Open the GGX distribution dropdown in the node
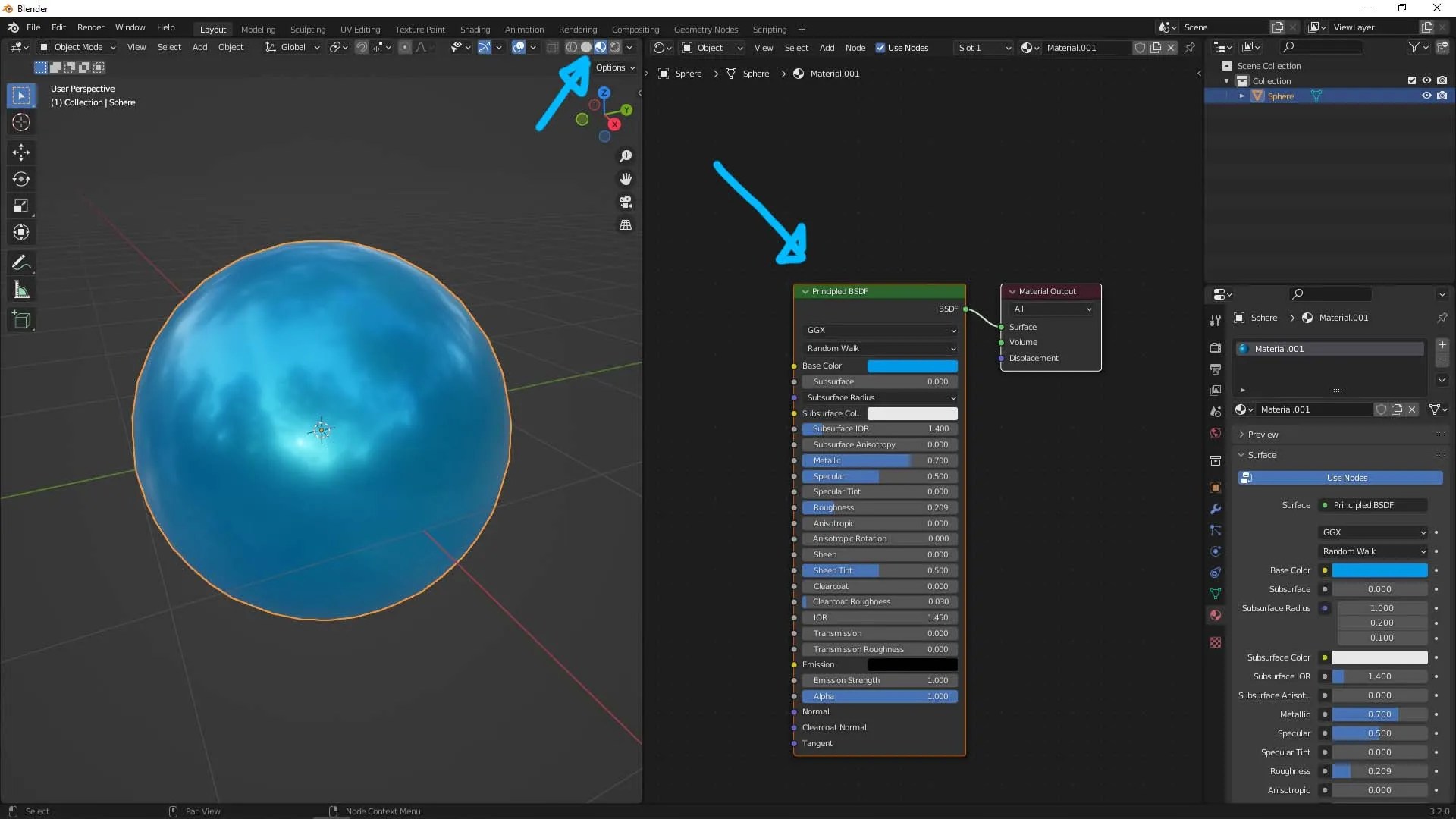 point(880,330)
